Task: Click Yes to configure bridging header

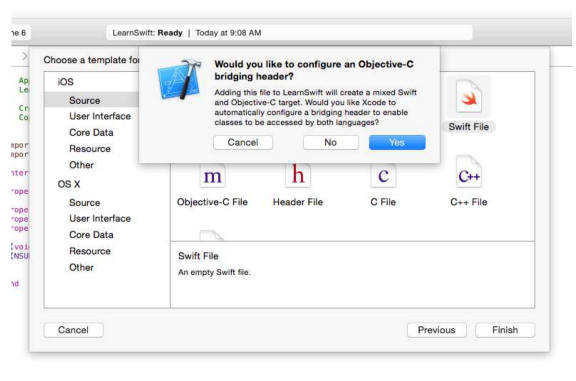Action: pyautogui.click(x=397, y=142)
